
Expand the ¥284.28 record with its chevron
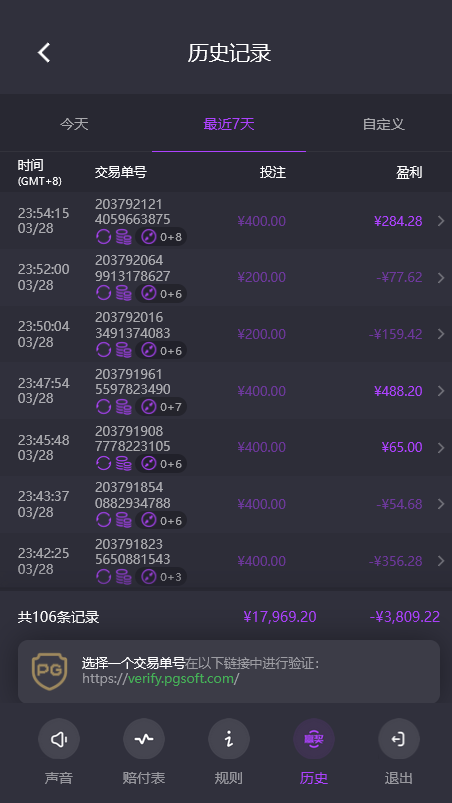[441, 221]
